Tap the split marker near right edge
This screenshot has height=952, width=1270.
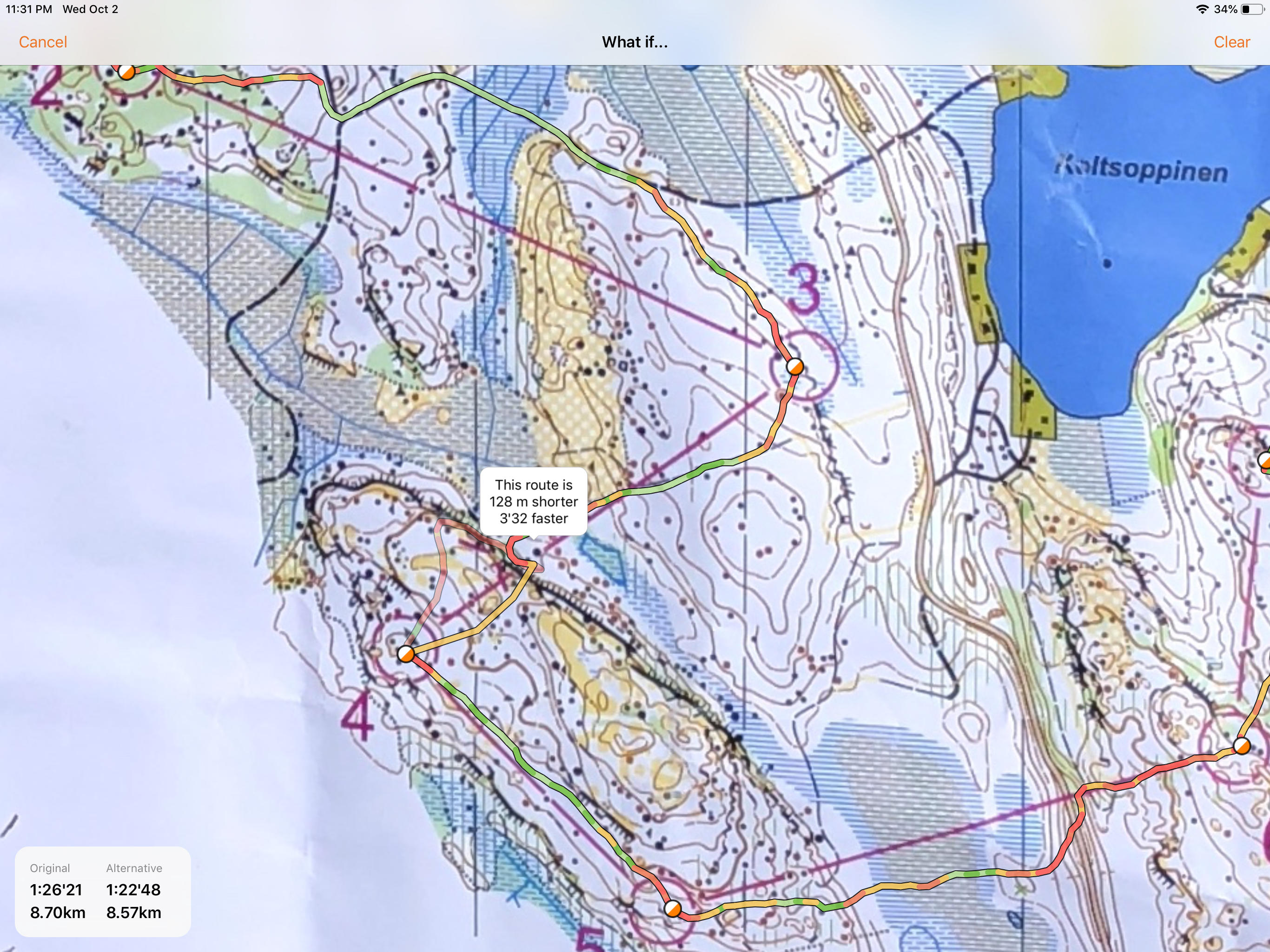(1242, 746)
